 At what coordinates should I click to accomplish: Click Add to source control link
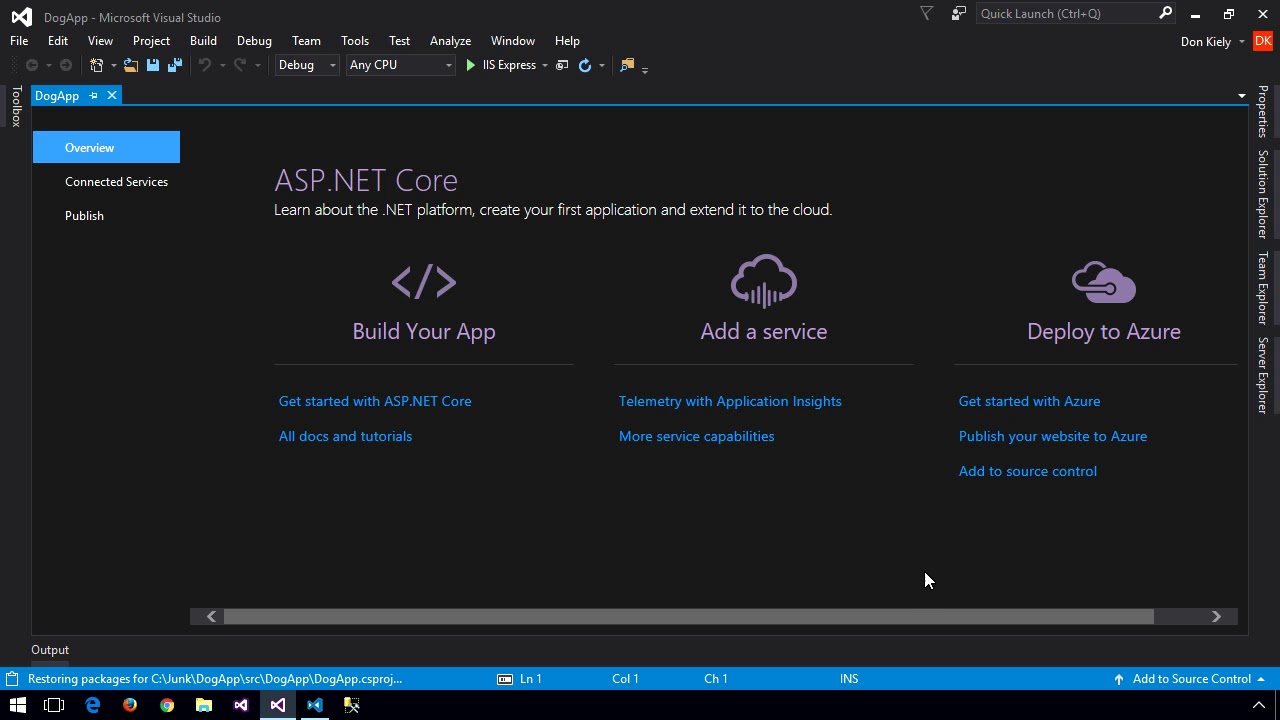[x=1028, y=471]
